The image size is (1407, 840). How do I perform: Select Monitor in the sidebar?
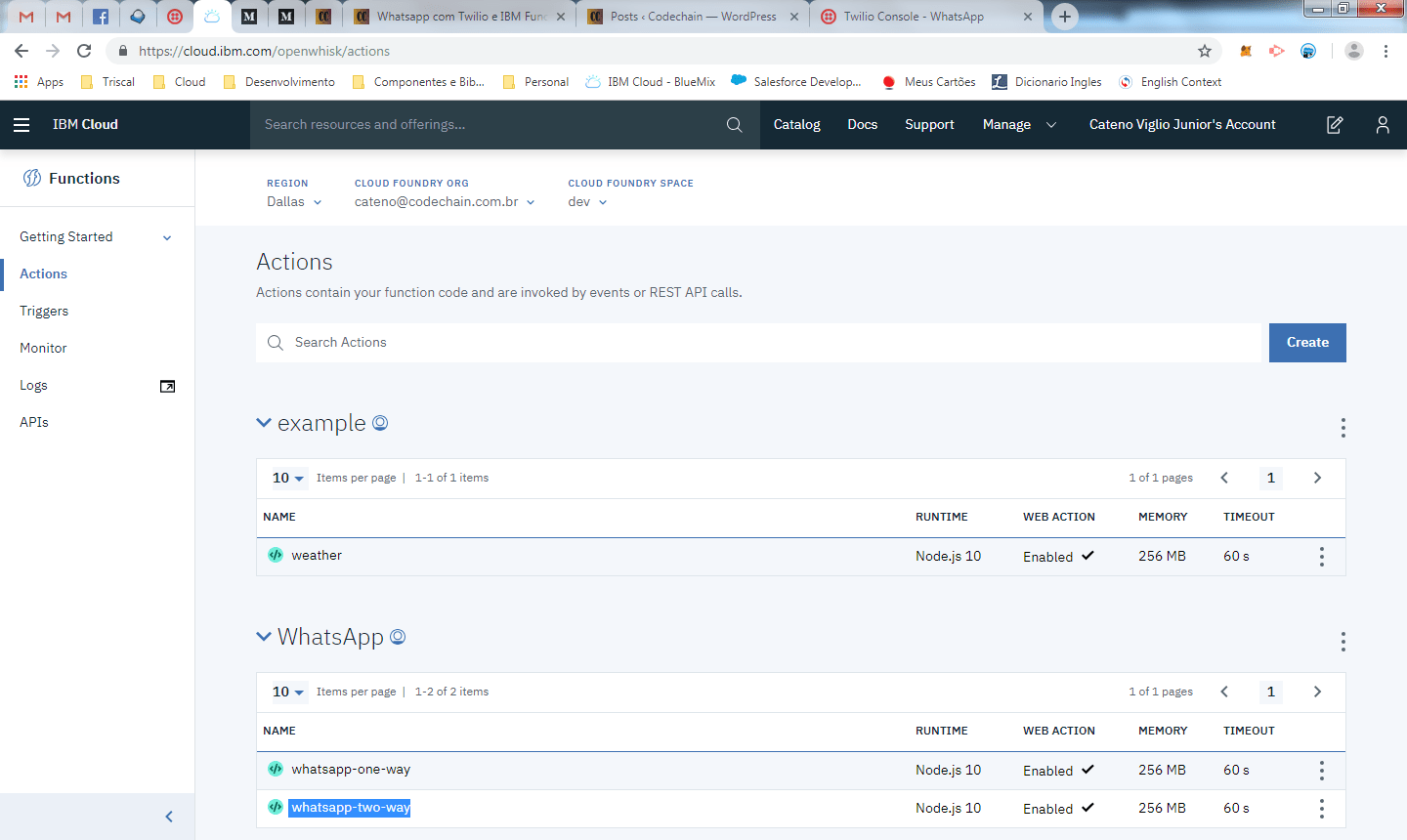[x=43, y=349]
